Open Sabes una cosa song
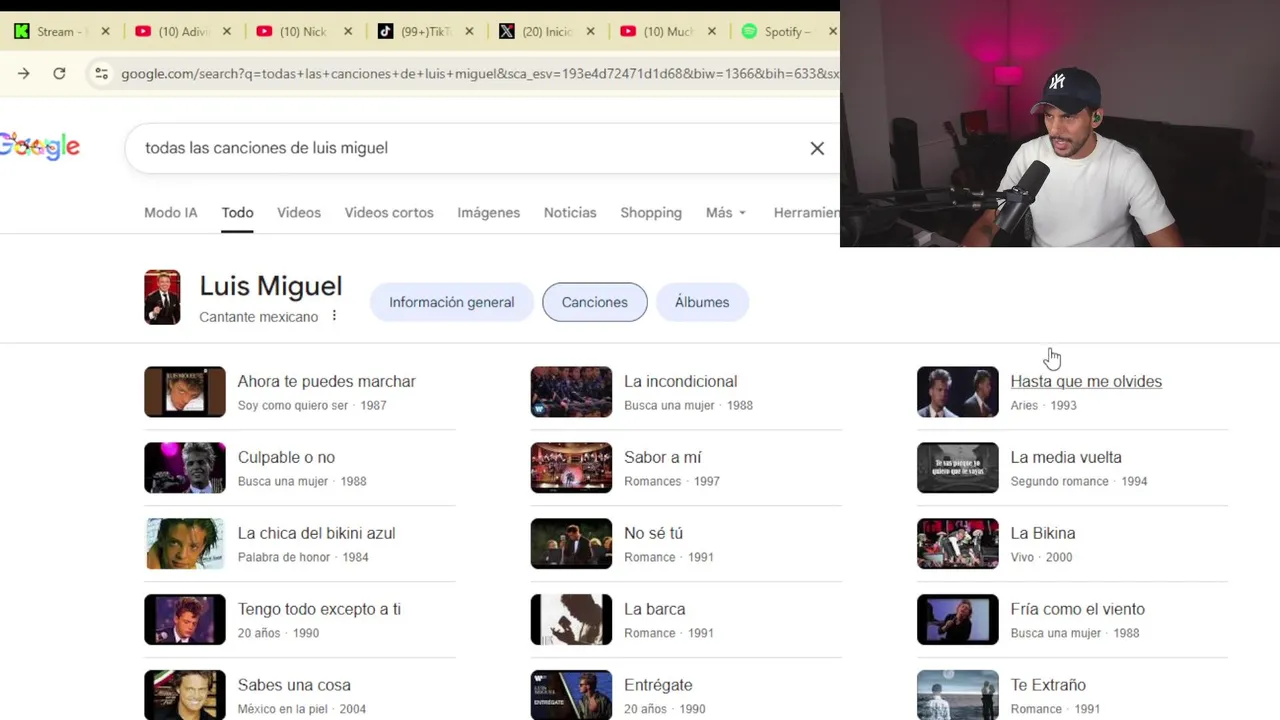 294,685
